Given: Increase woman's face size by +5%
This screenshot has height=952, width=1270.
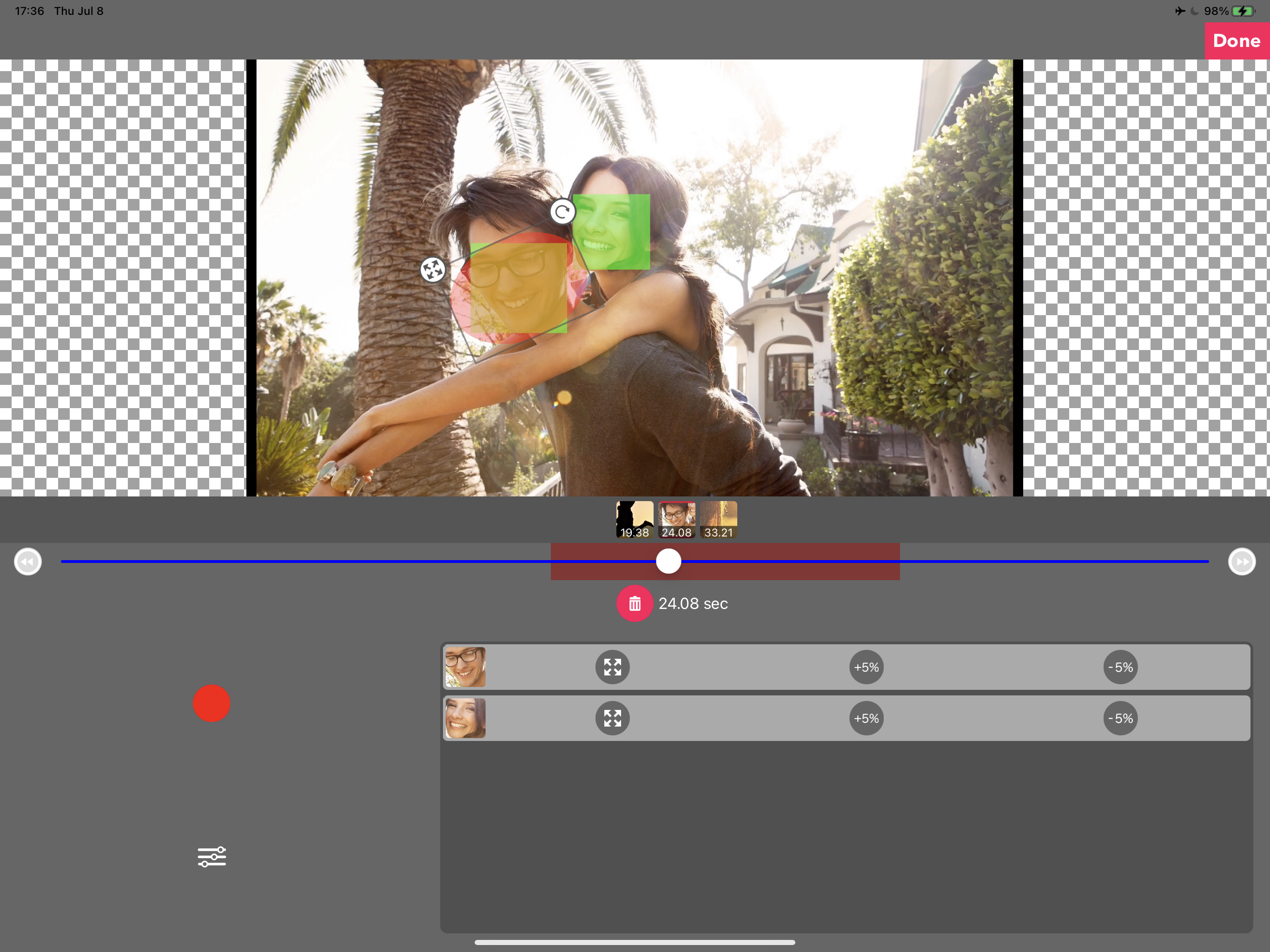Looking at the screenshot, I should [x=866, y=718].
